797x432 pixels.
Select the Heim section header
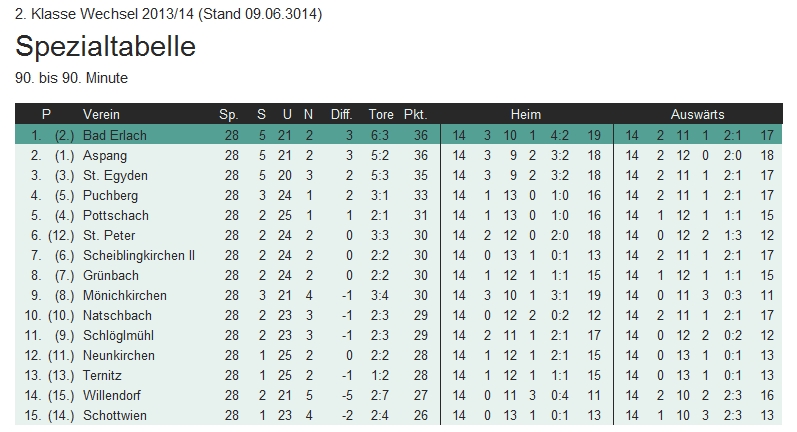point(525,115)
